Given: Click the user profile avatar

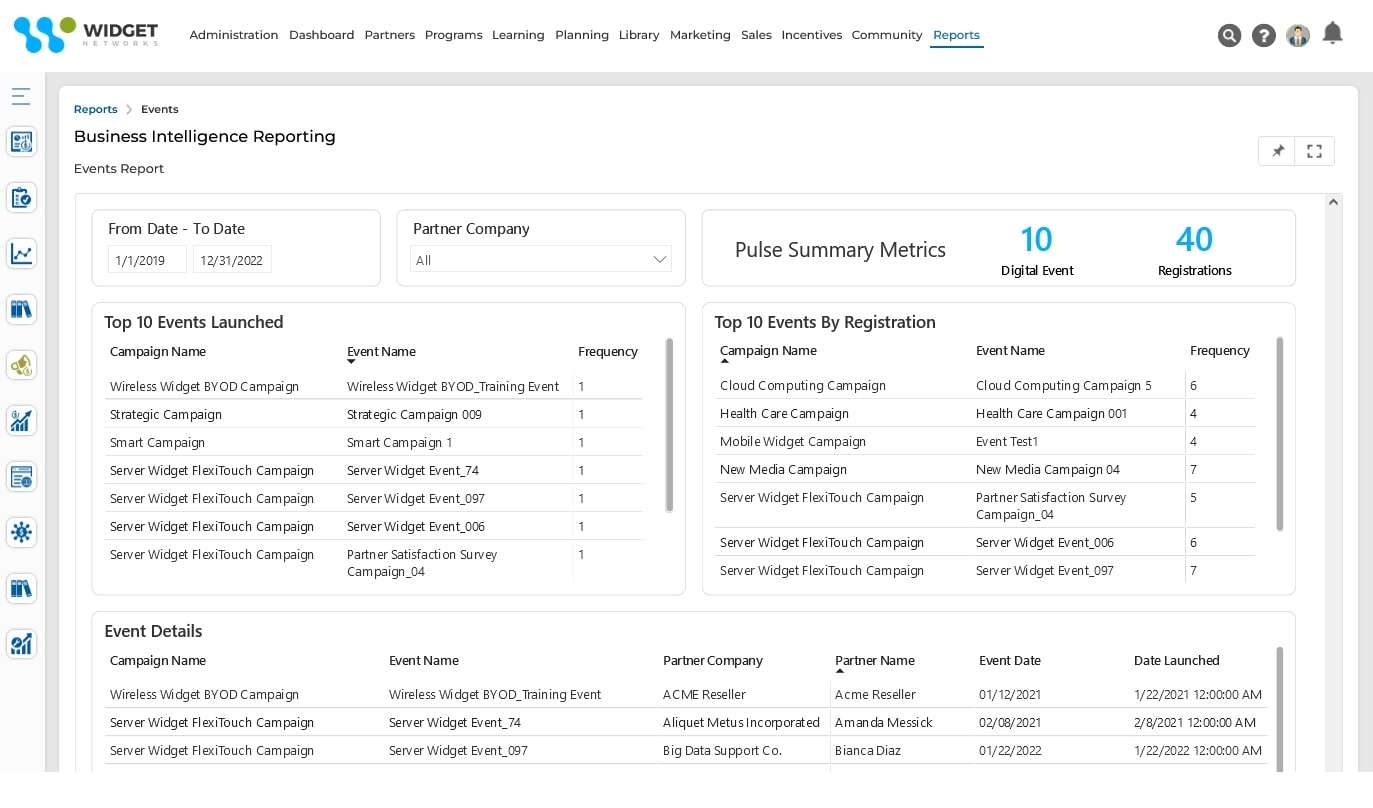Looking at the screenshot, I should tap(1297, 35).
